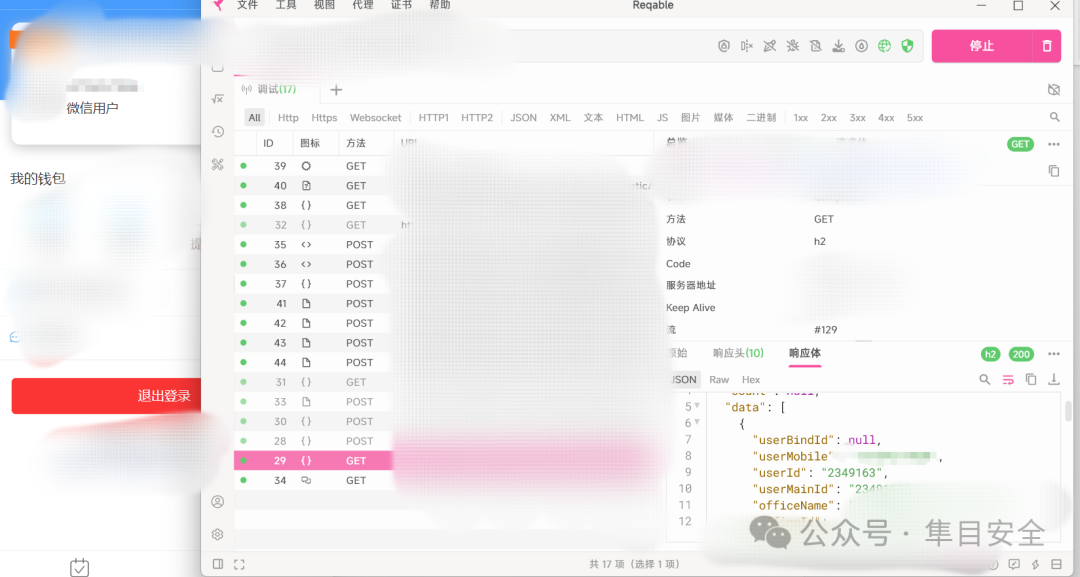Image resolution: width=1080 pixels, height=577 pixels.
Task: Switch to the 响应头(10) tab
Action: 738,353
